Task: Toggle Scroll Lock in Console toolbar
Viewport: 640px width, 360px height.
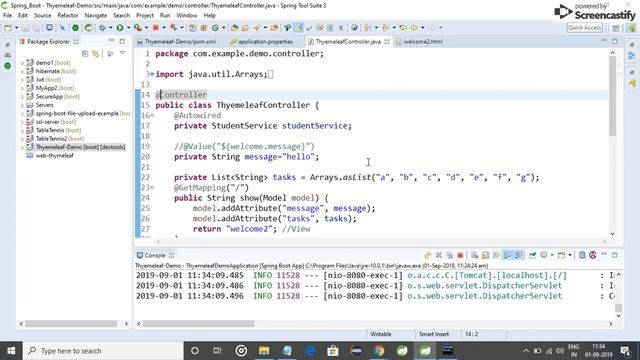Action: 485,255
